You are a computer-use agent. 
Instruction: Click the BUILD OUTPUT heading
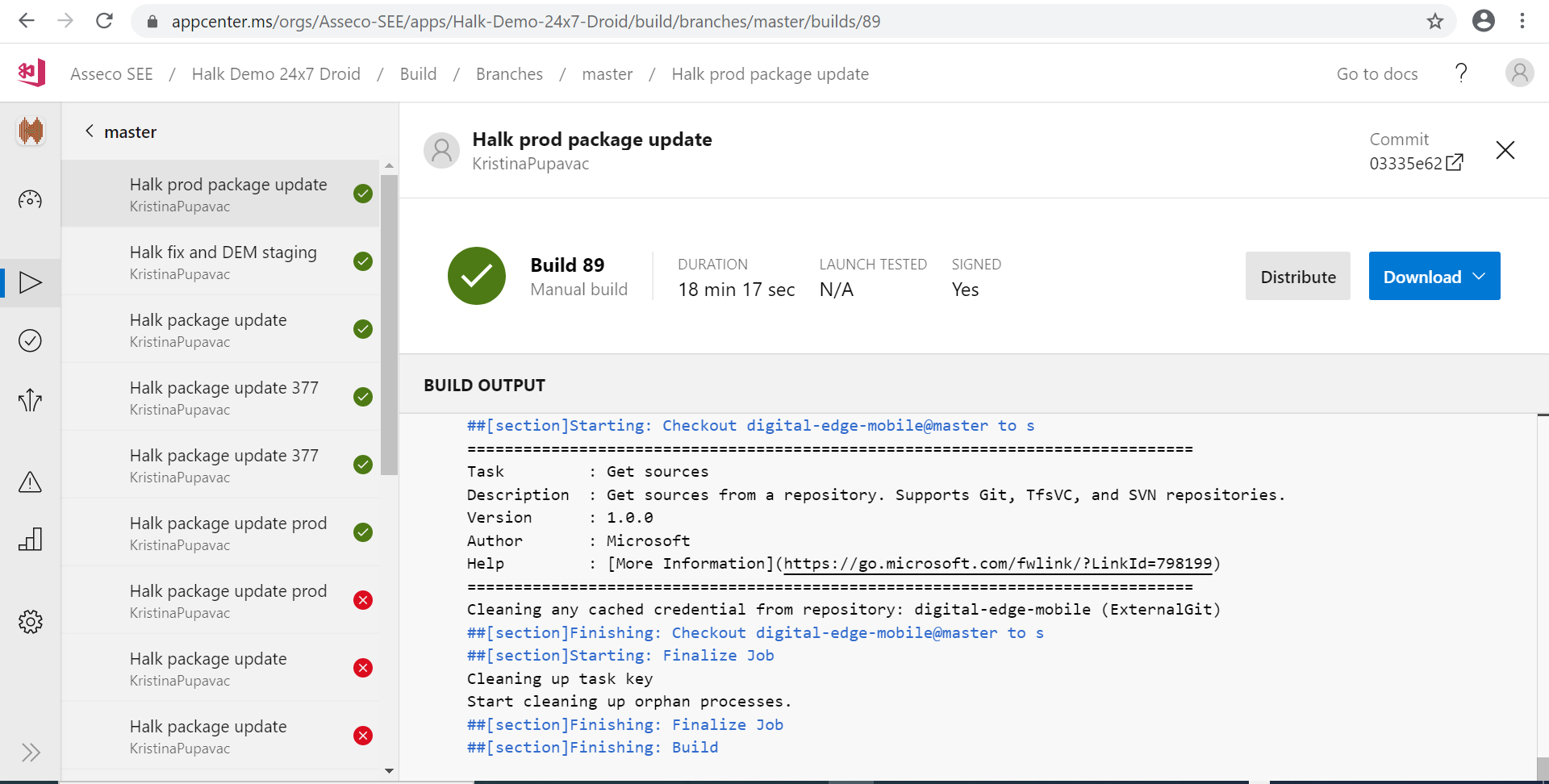pos(484,385)
